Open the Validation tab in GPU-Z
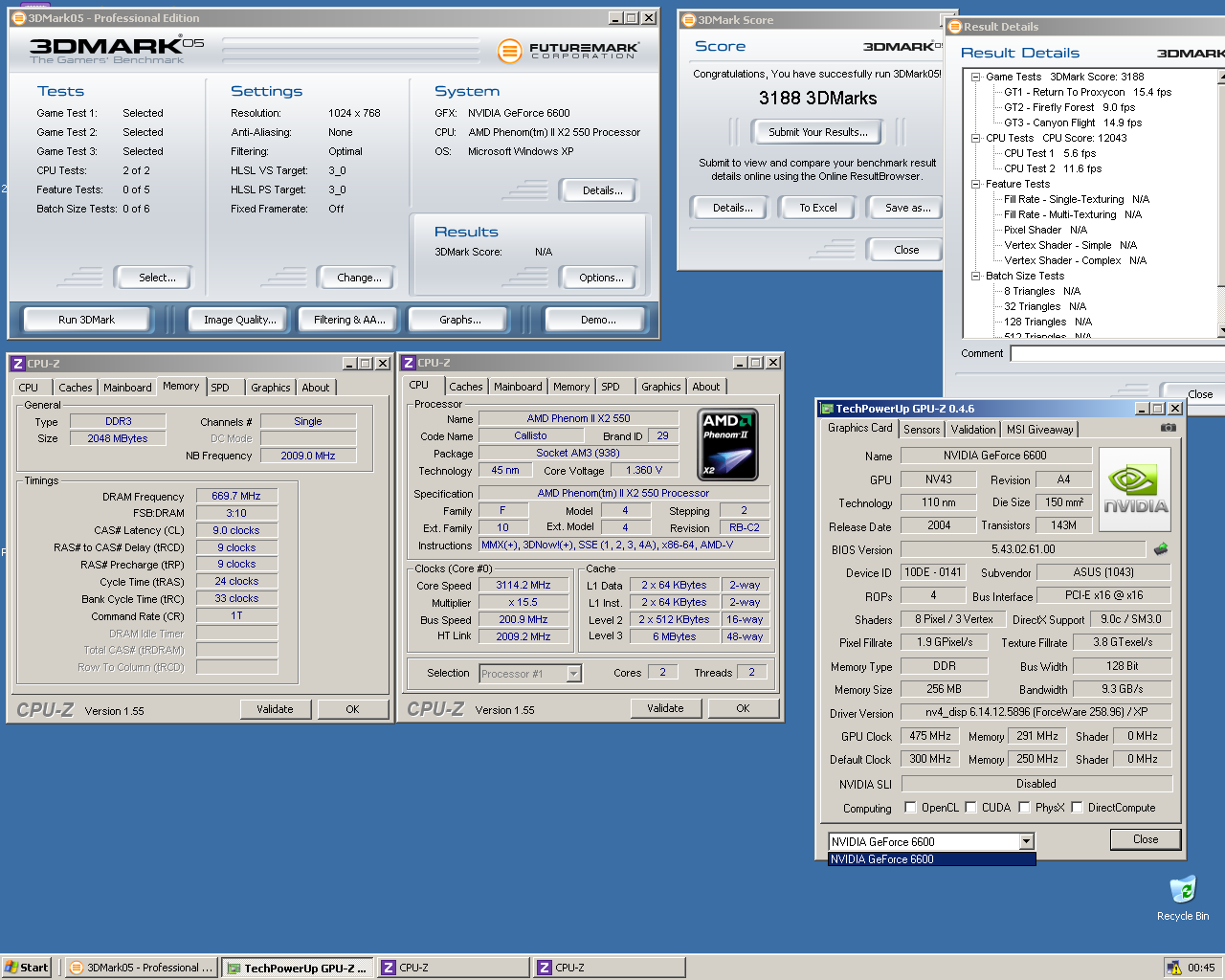 coord(972,430)
